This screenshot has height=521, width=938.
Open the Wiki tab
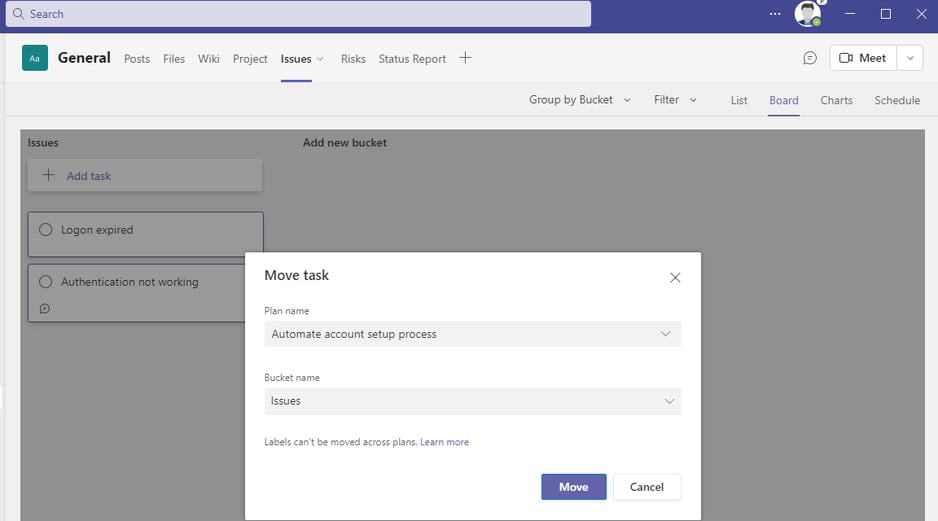point(209,59)
